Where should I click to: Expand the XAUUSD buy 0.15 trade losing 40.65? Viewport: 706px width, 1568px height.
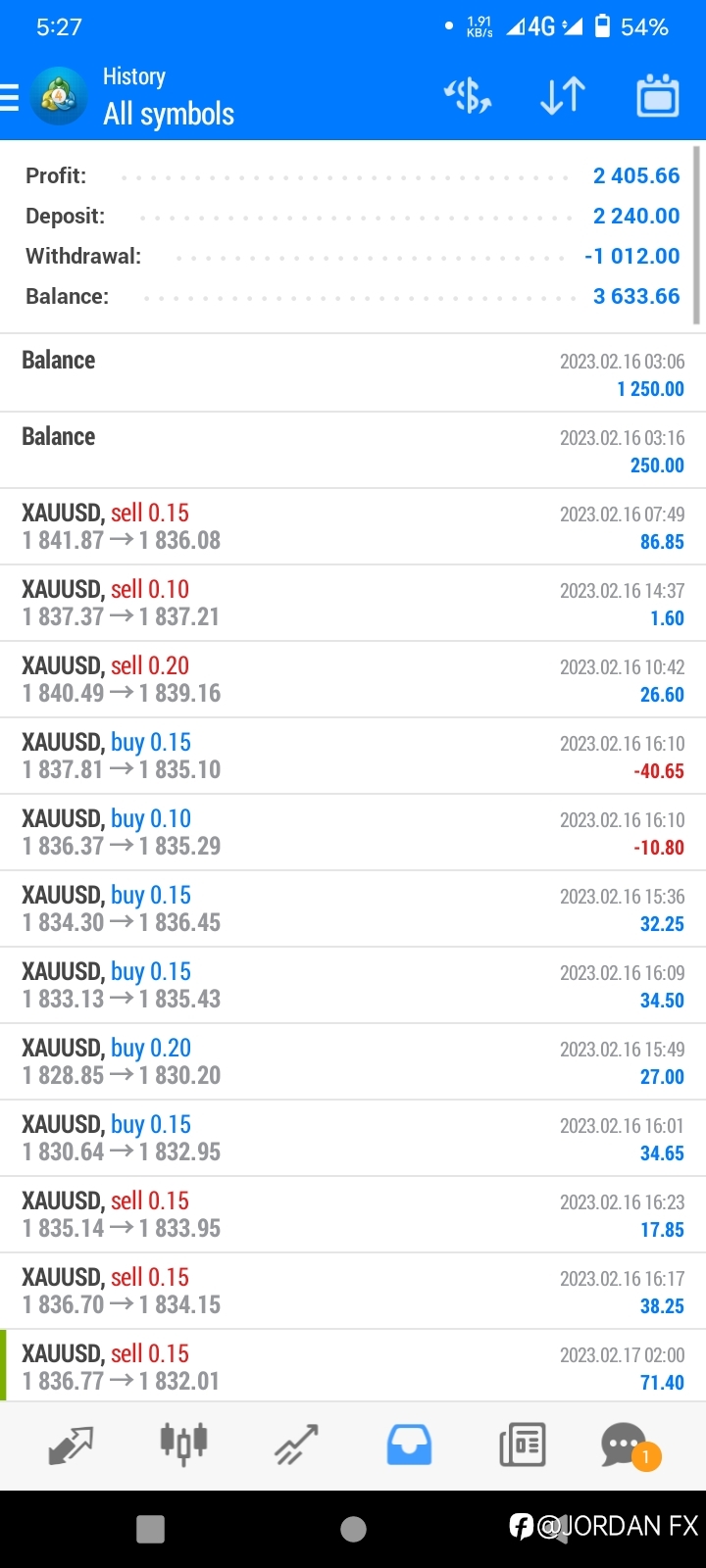click(x=353, y=756)
